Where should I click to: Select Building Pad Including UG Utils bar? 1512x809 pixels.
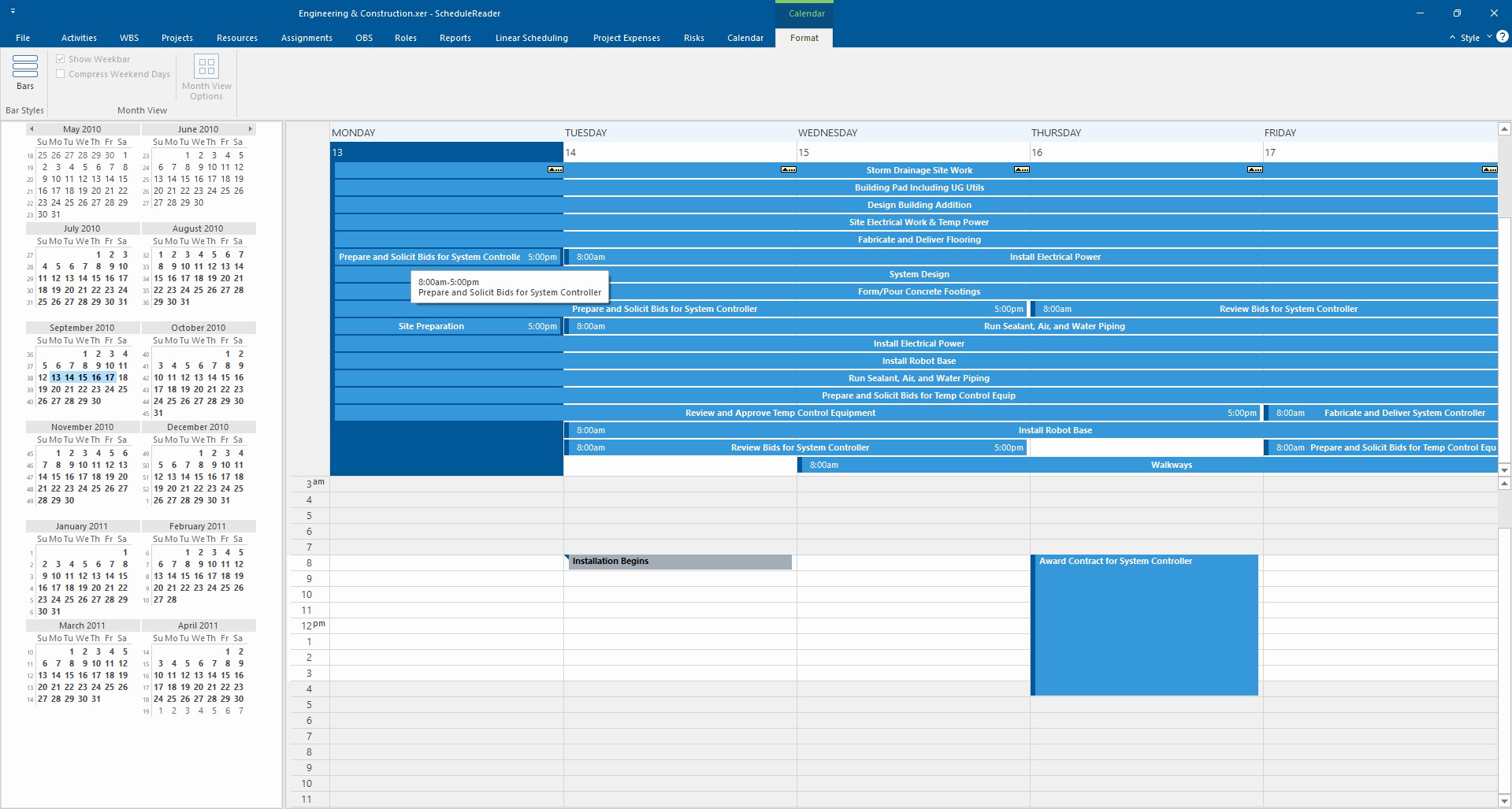pyautogui.click(x=916, y=187)
